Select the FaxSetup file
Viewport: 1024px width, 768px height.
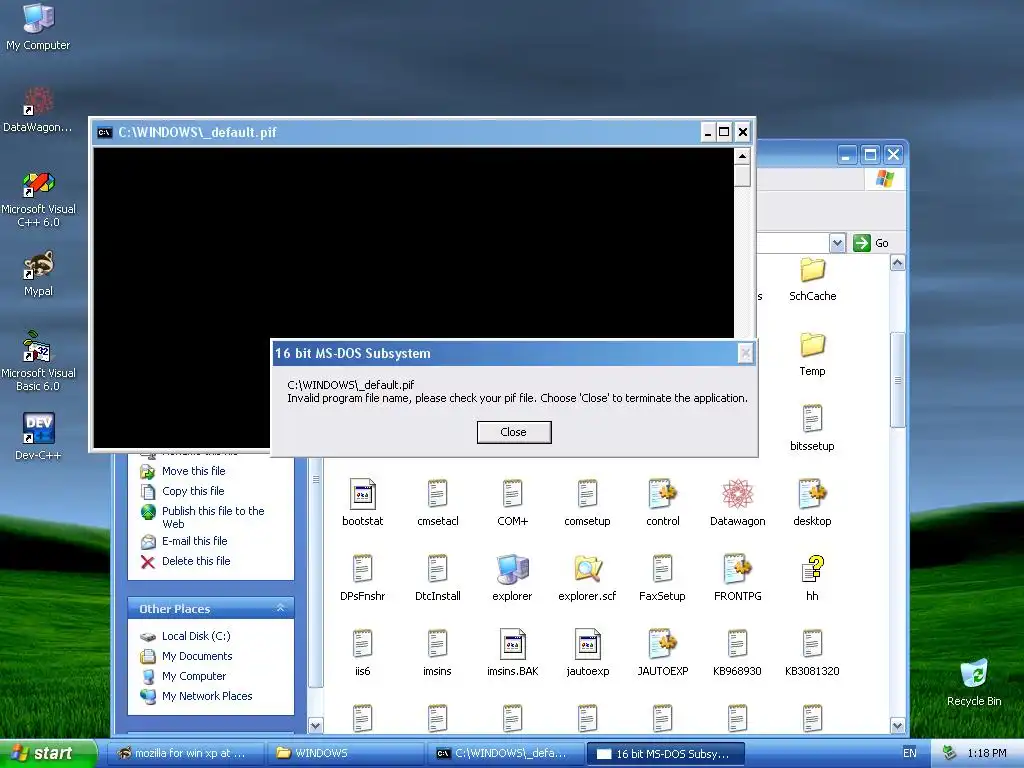[662, 578]
